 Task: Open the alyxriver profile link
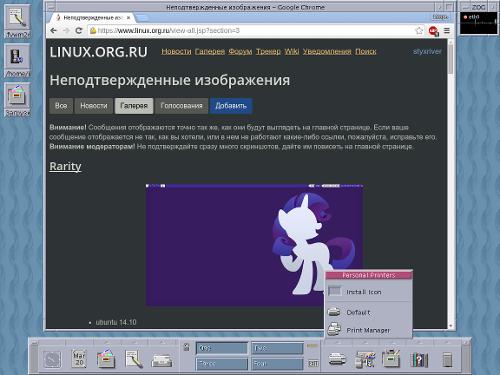tap(427, 51)
